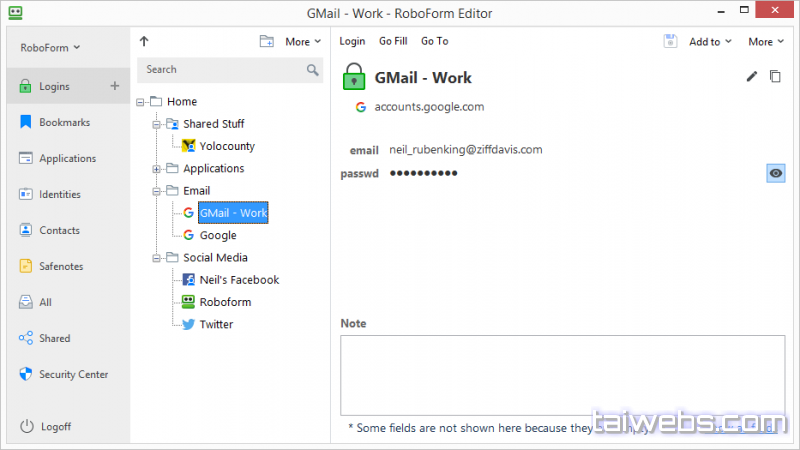Click the save disk icon
This screenshot has width=800, height=450.
coord(671,41)
